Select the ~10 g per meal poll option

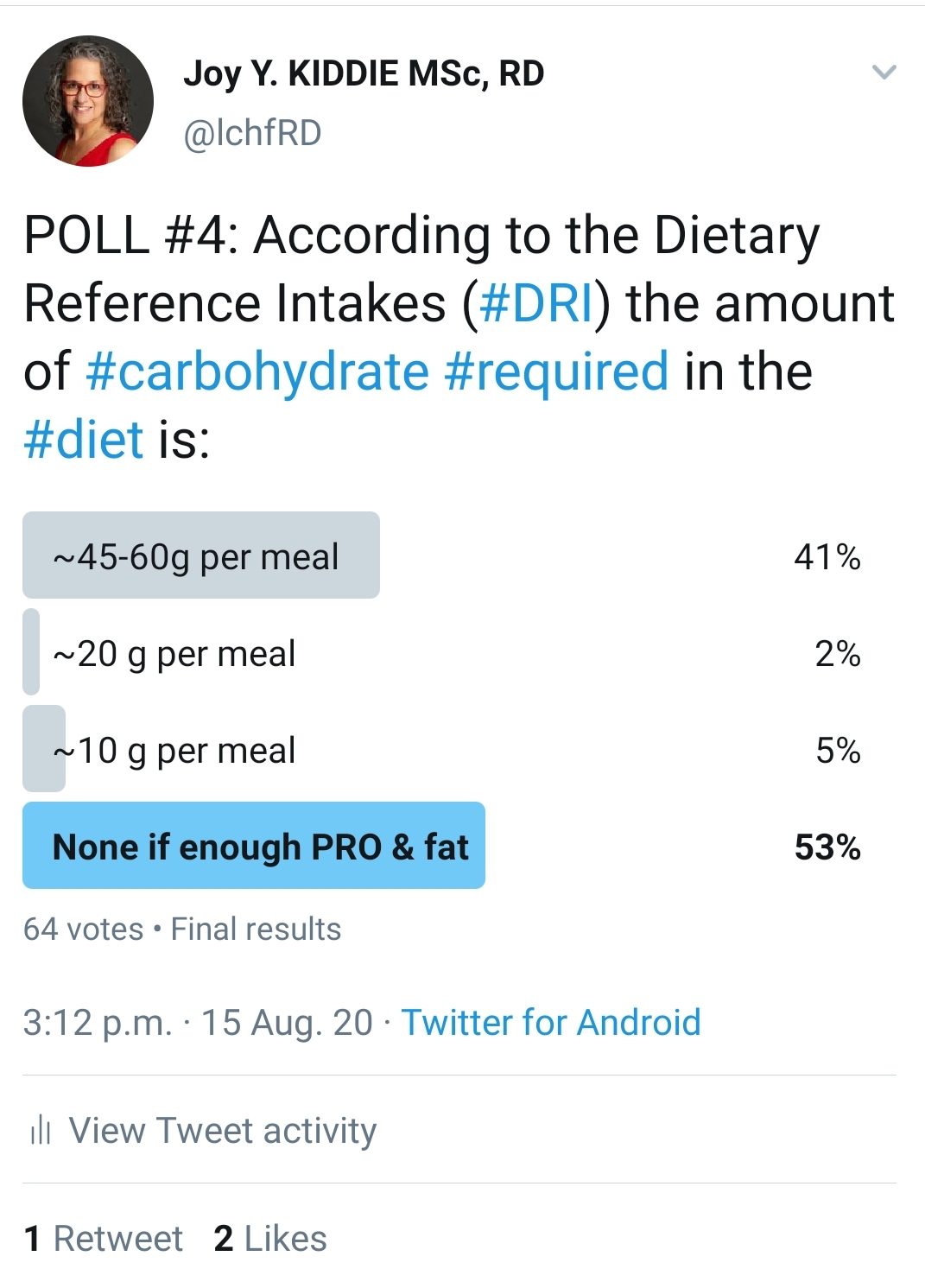click(442, 749)
